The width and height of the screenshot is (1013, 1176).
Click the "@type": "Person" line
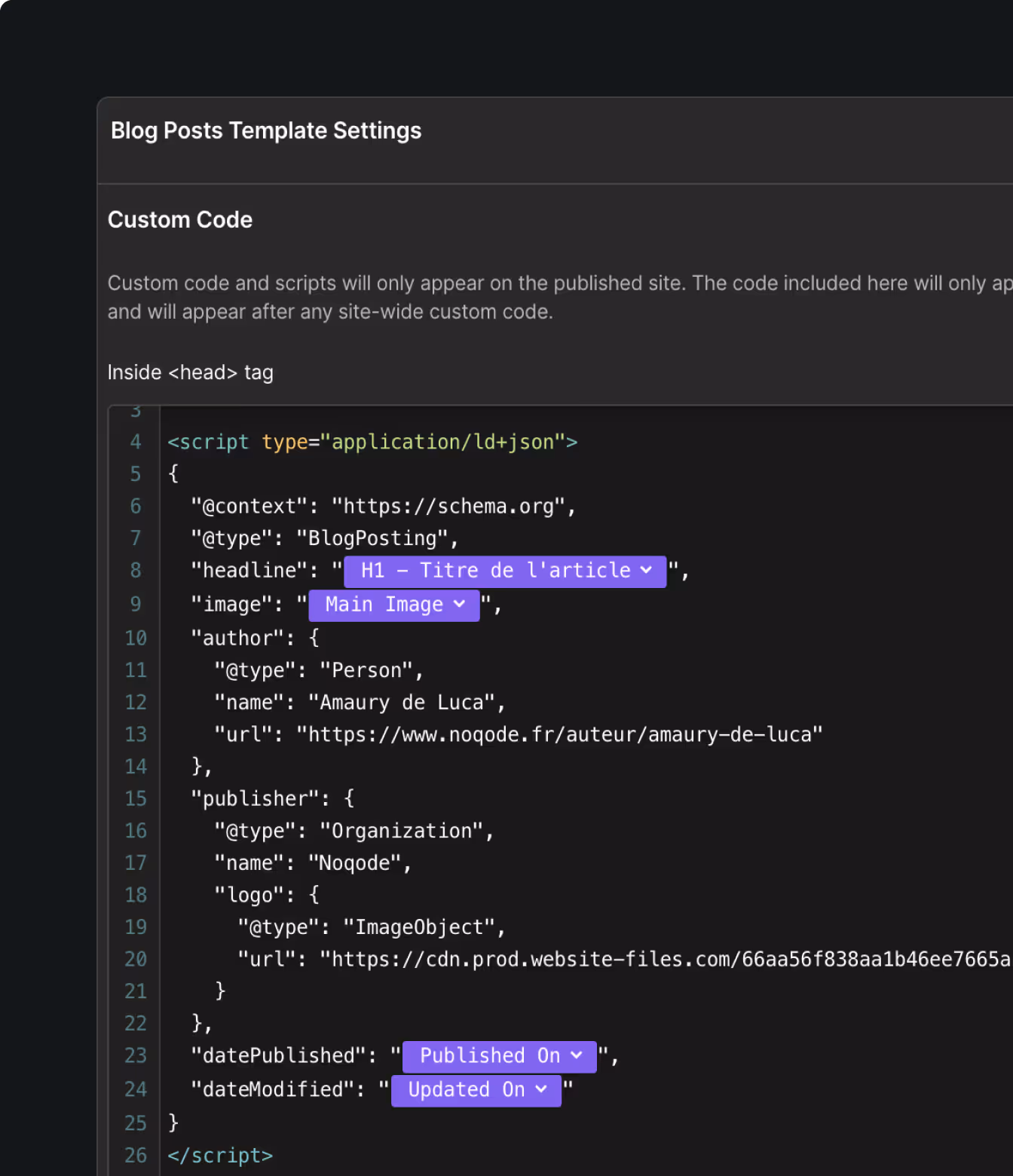319,671
